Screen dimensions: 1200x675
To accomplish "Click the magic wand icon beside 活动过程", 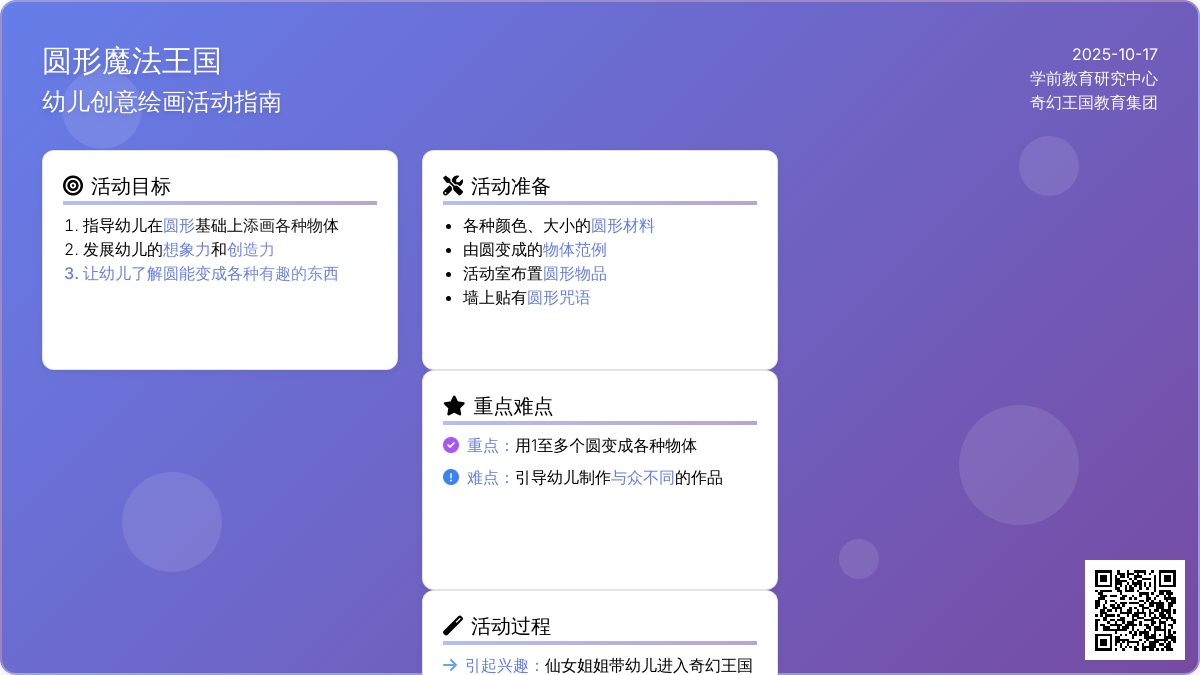I will pyautogui.click(x=452, y=626).
